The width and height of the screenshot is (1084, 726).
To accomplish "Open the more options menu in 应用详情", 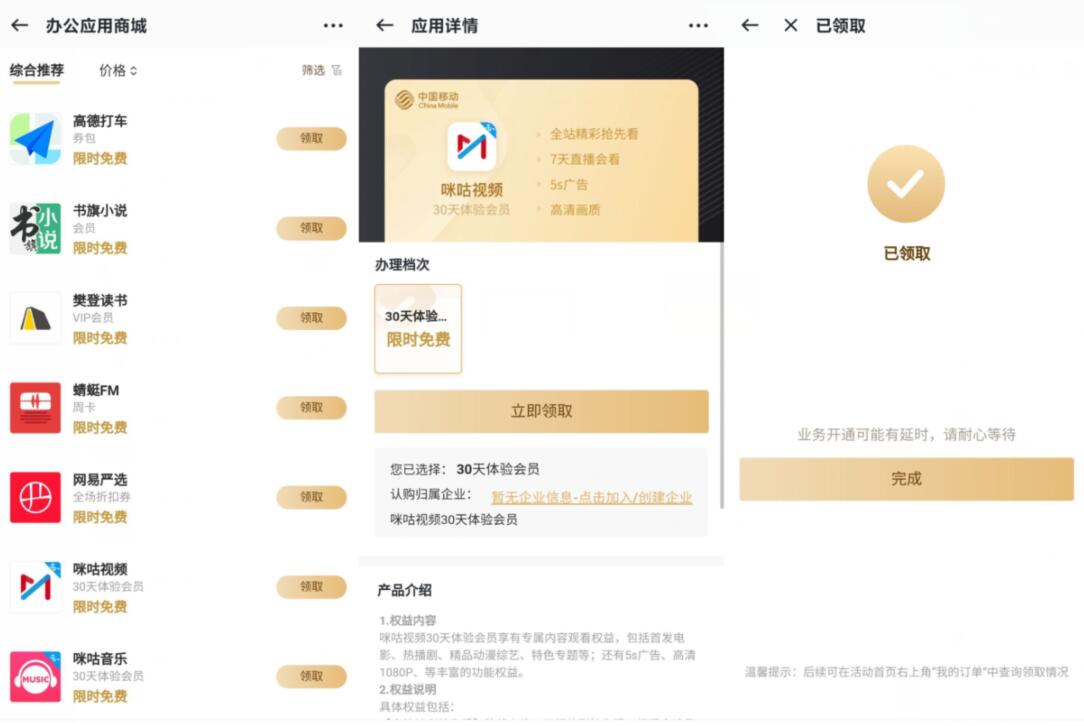I will 698,26.
